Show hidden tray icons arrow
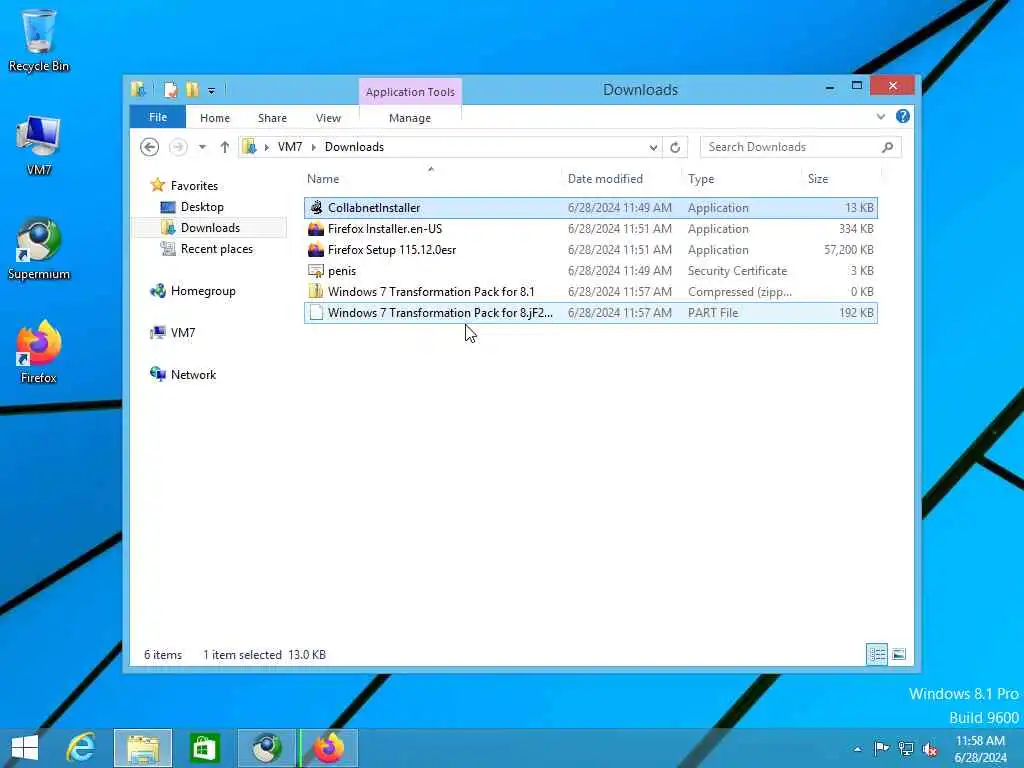This screenshot has height=768, width=1024. coord(857,749)
